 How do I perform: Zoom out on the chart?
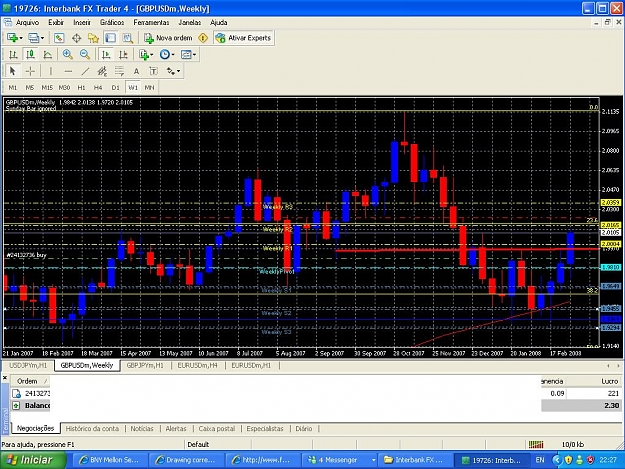tap(85, 55)
